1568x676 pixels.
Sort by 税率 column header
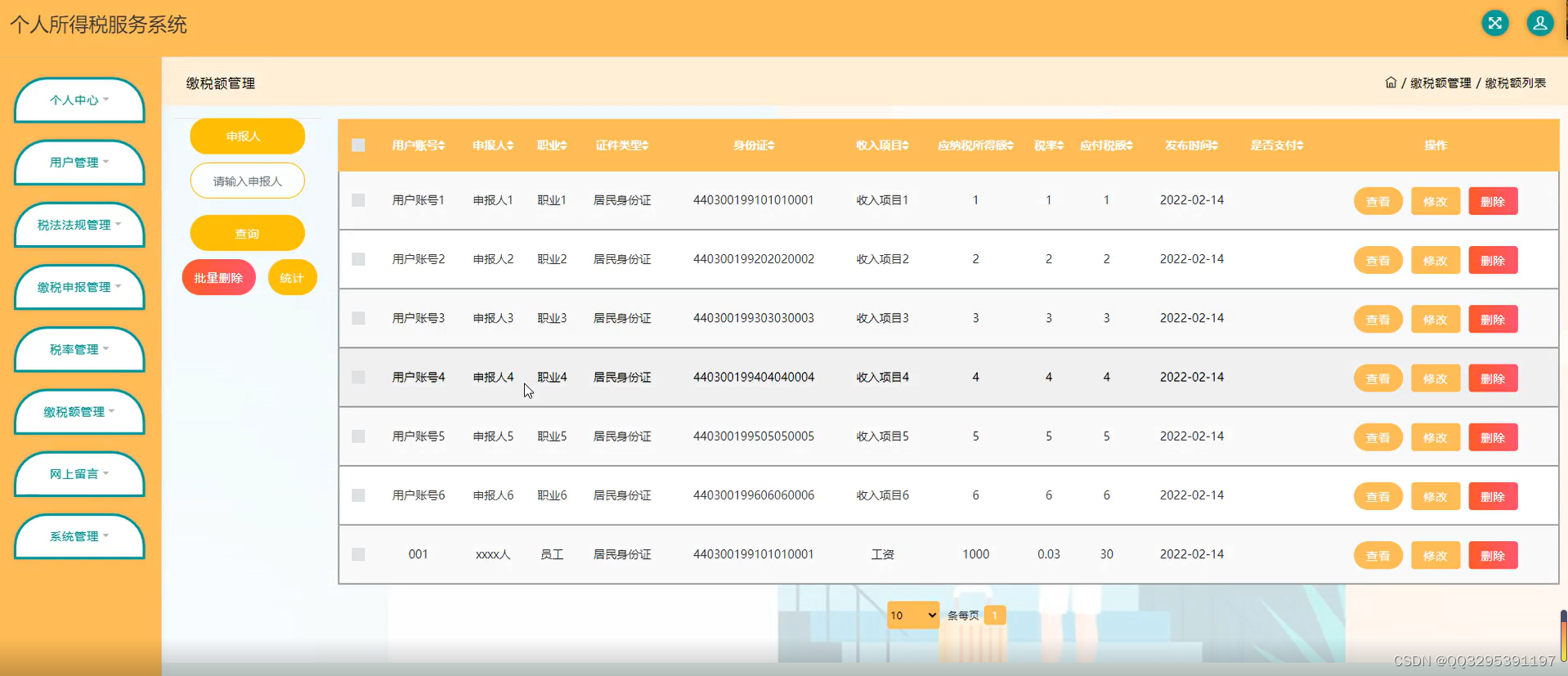tap(1049, 145)
